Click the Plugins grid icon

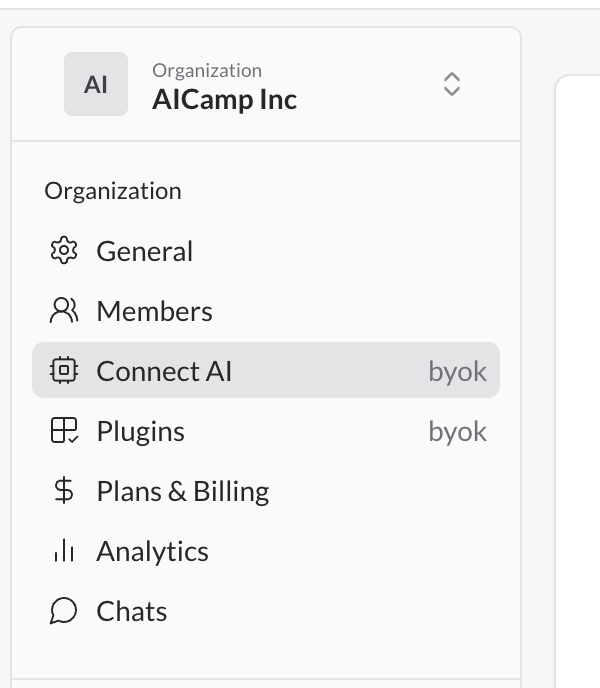[x=64, y=430]
